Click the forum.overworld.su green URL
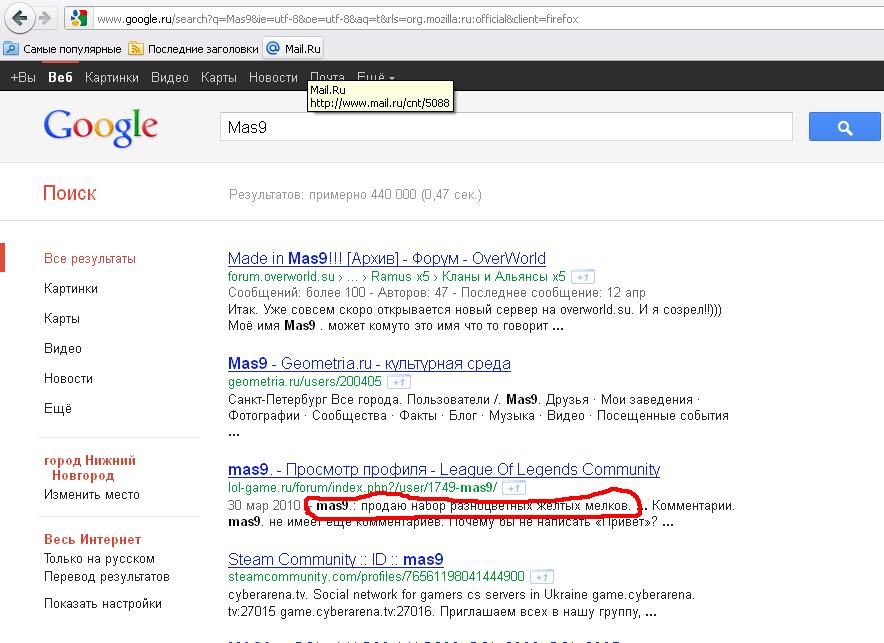The height and width of the screenshot is (643, 884). pyautogui.click(x=281, y=277)
